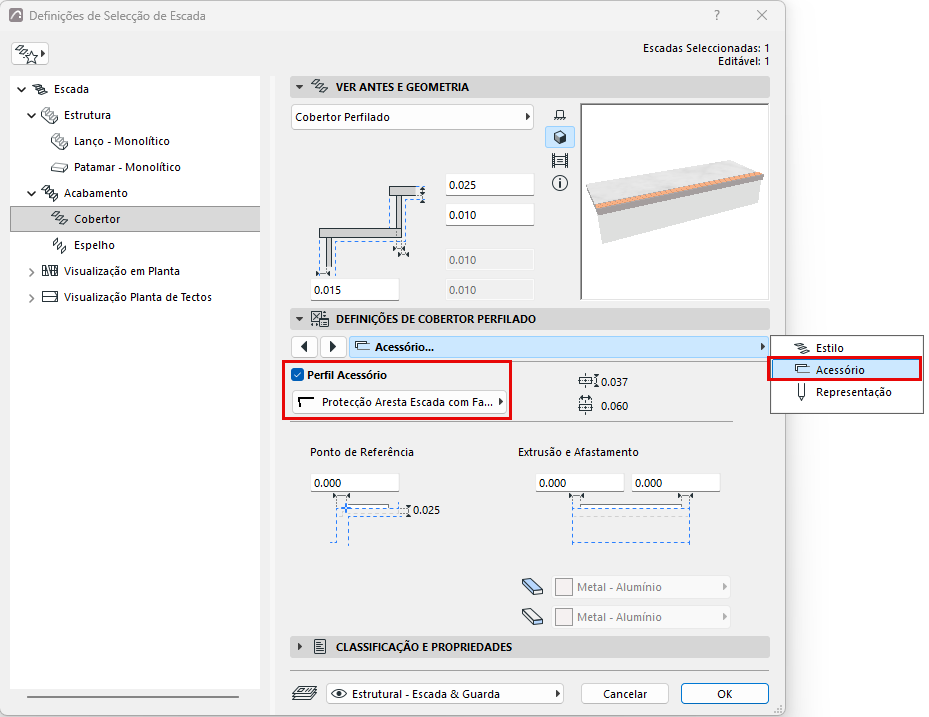929x717 pixels.
Task: Click the layer stack icon near Estrutural
Action: (x=305, y=693)
